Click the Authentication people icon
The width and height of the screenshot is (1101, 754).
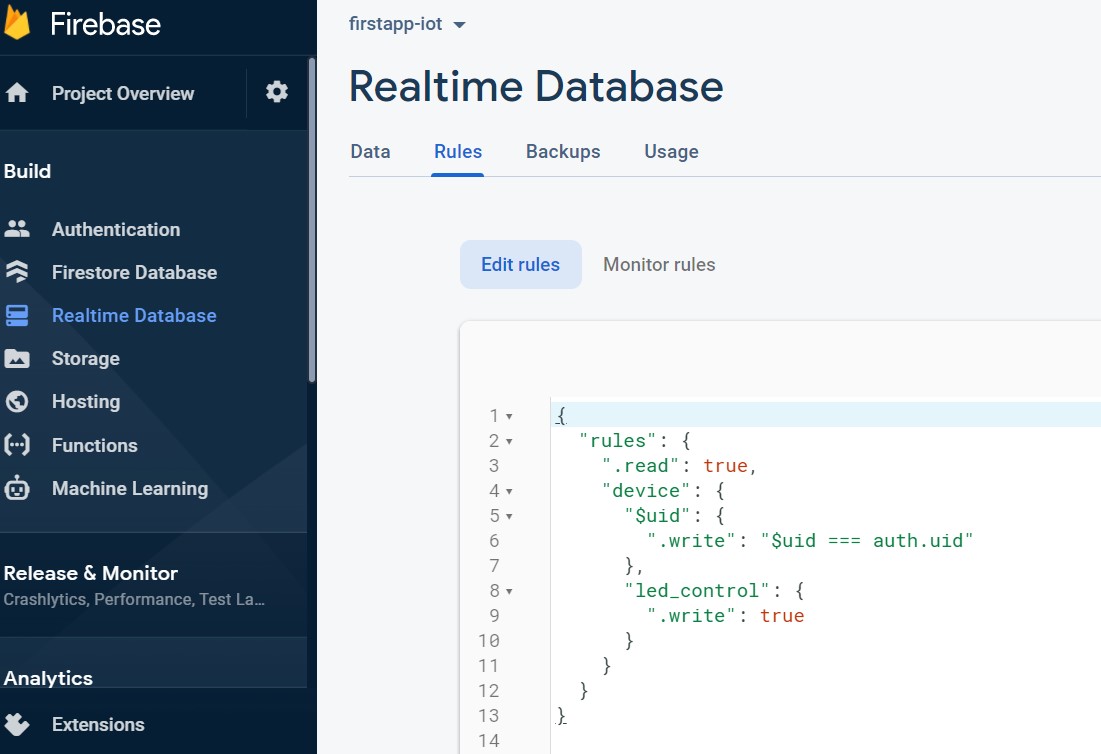click(17, 229)
